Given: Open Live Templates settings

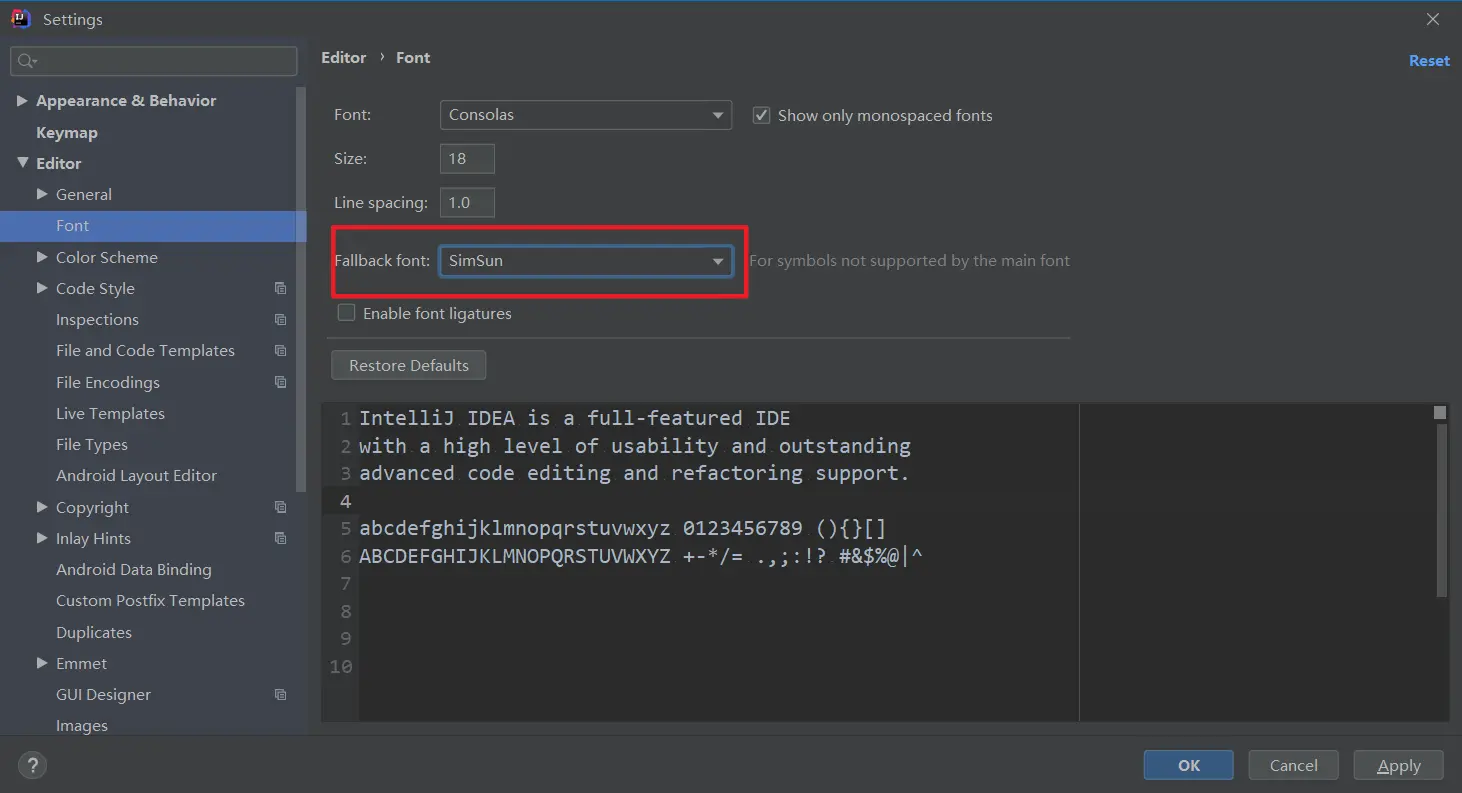Looking at the screenshot, I should pos(110,413).
